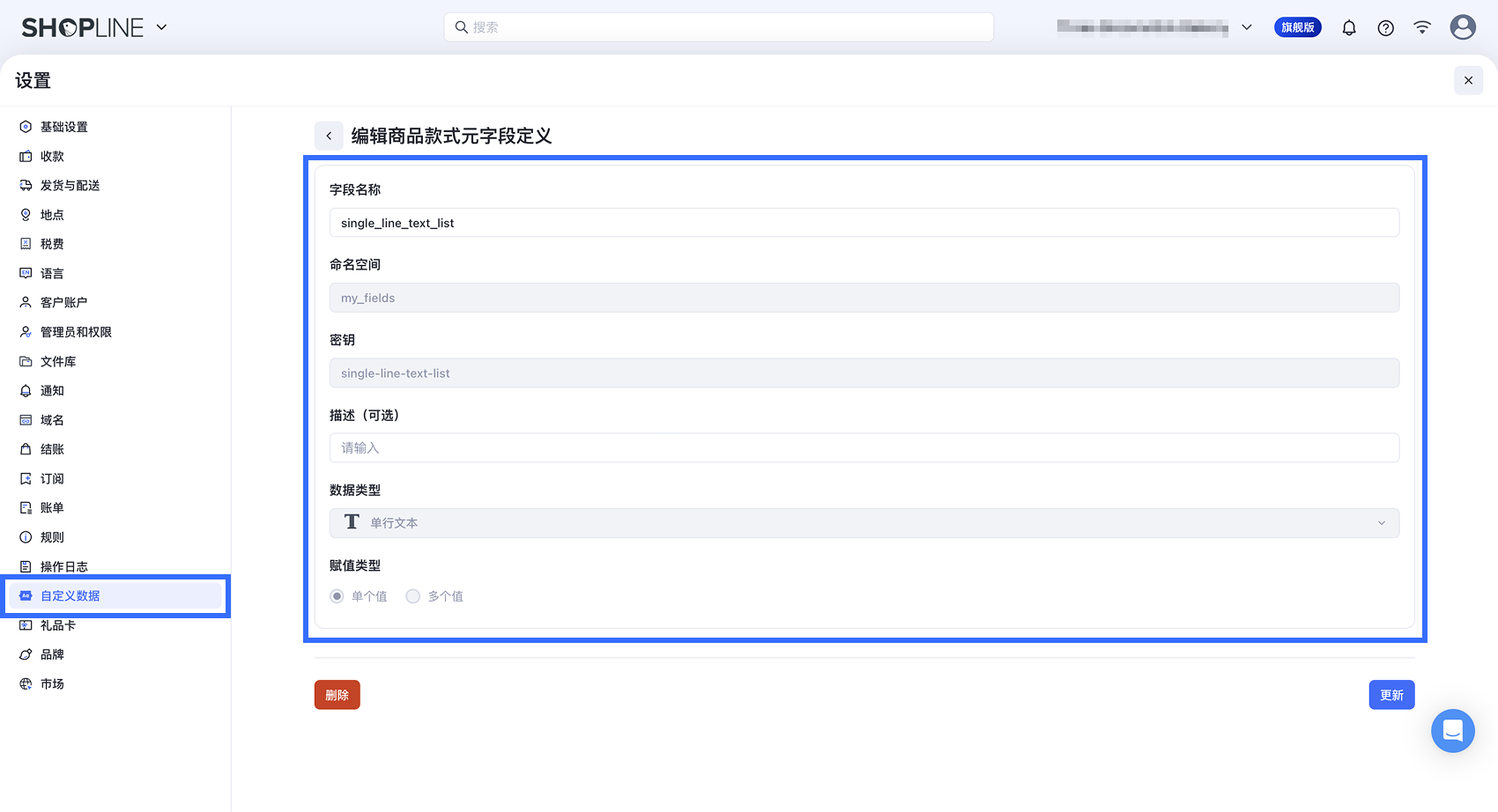Select the 多个值 radio button
Image resolution: width=1498 pixels, height=812 pixels.
(x=412, y=596)
